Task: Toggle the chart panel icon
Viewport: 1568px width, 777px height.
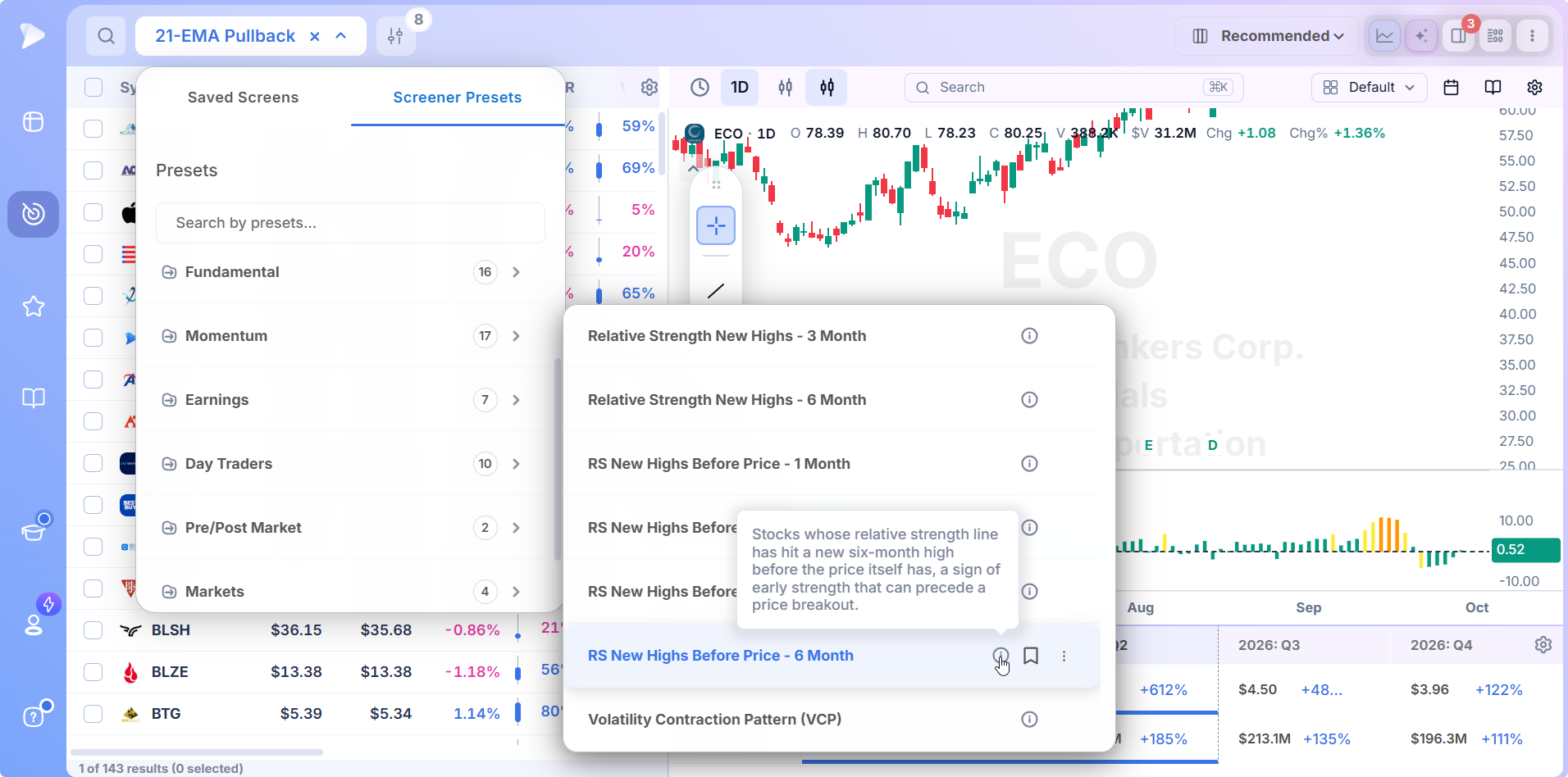Action: pyautogui.click(x=1384, y=36)
